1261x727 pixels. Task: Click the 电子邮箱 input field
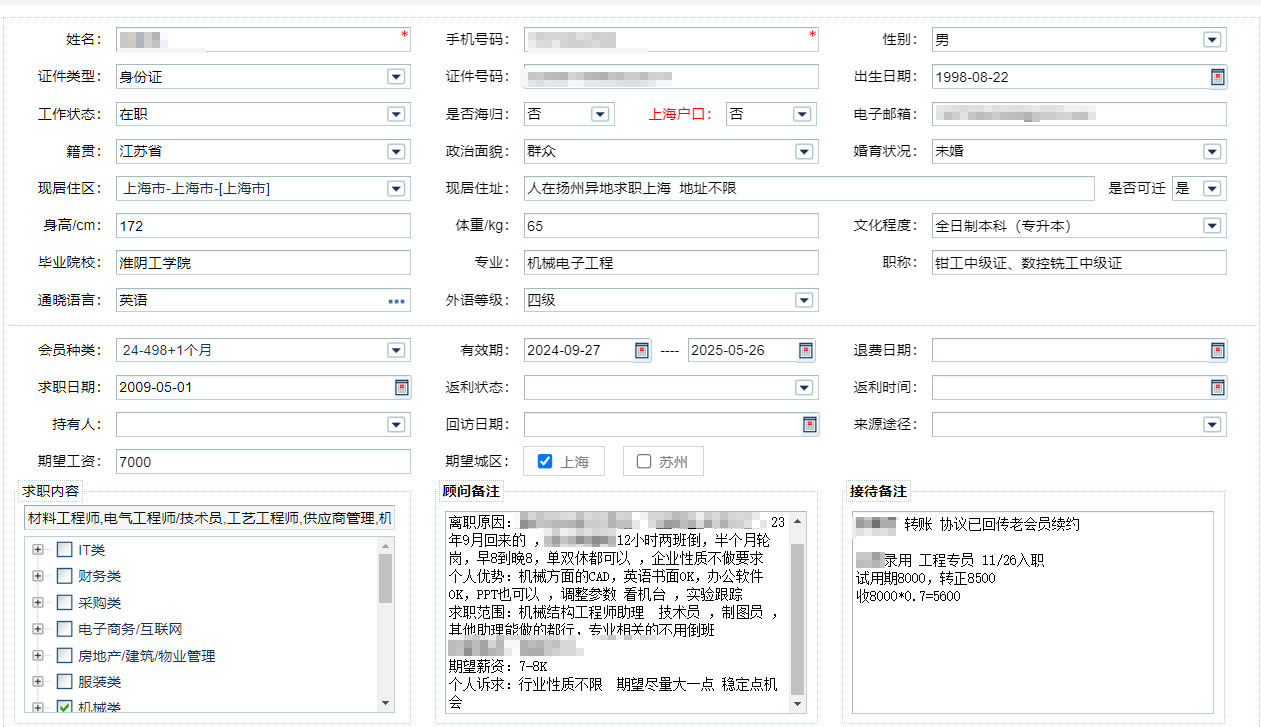click(1079, 114)
